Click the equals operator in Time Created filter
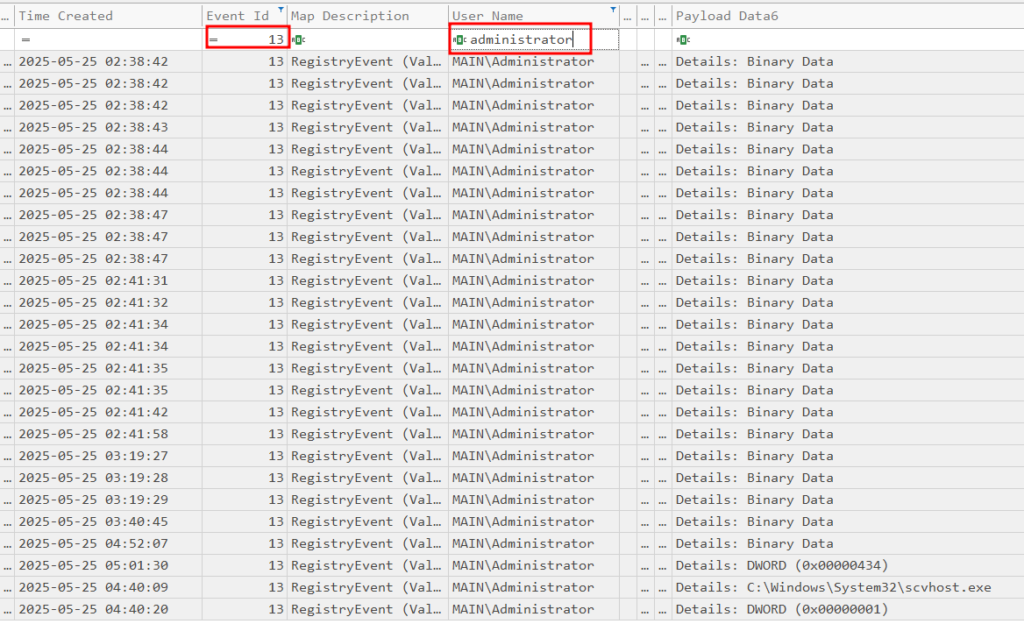1024x624 pixels. tap(26, 40)
